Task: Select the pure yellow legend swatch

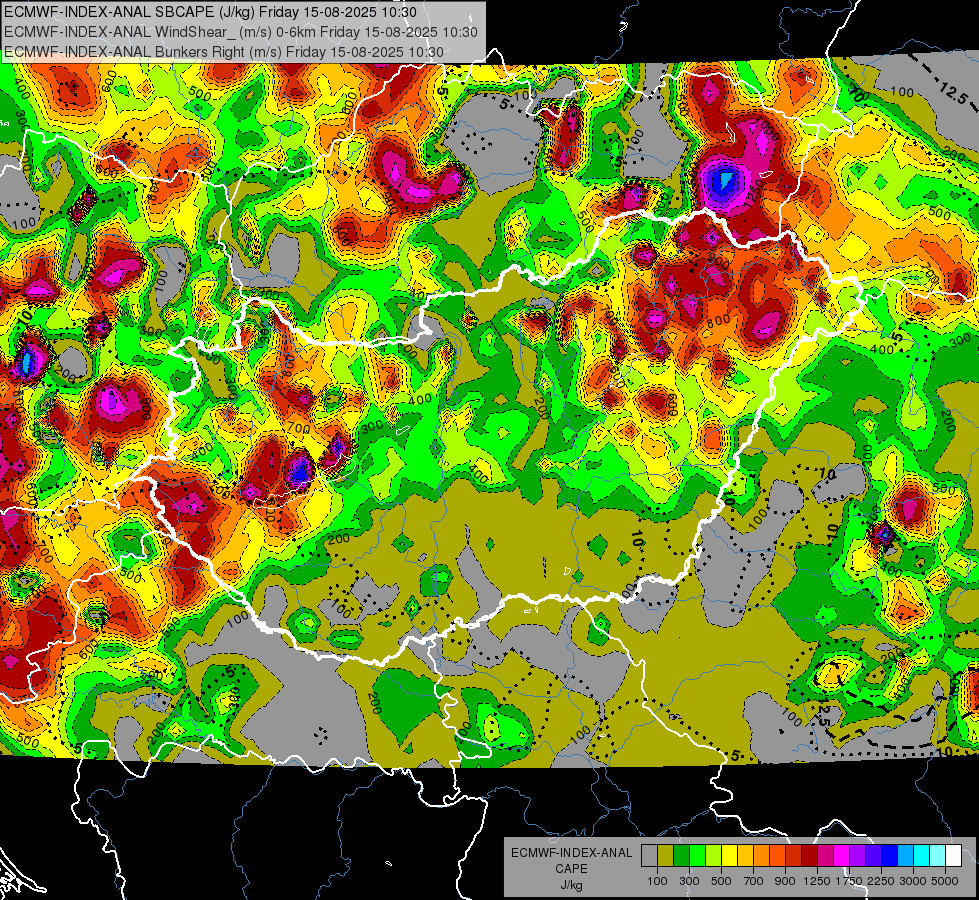Action: pyautogui.click(x=729, y=856)
